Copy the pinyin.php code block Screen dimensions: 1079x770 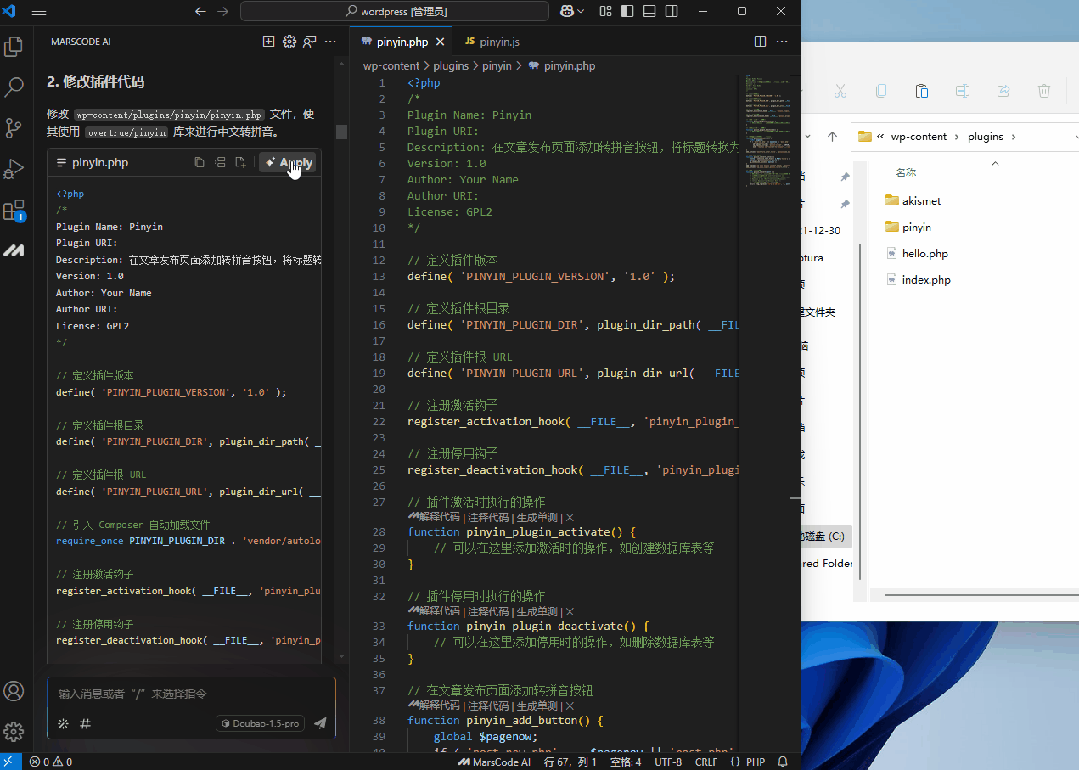coord(200,162)
